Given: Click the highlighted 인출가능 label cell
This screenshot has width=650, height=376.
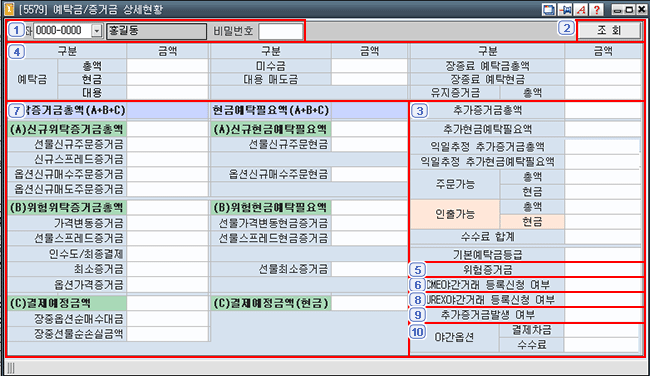Looking at the screenshot, I should 455,214.
